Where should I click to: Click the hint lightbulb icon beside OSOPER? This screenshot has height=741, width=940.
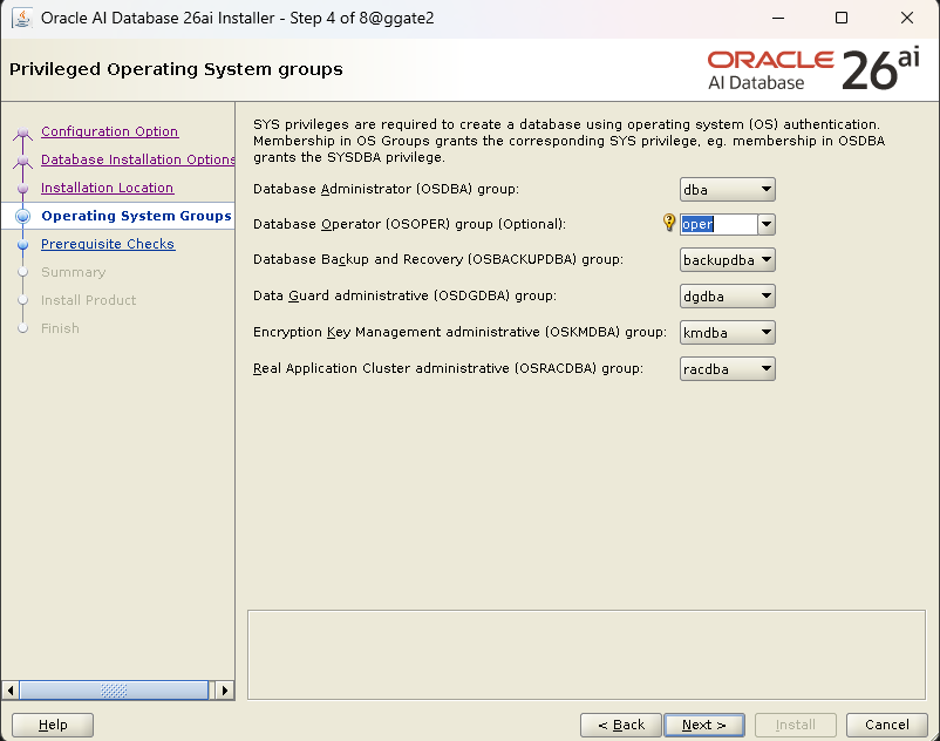669,222
